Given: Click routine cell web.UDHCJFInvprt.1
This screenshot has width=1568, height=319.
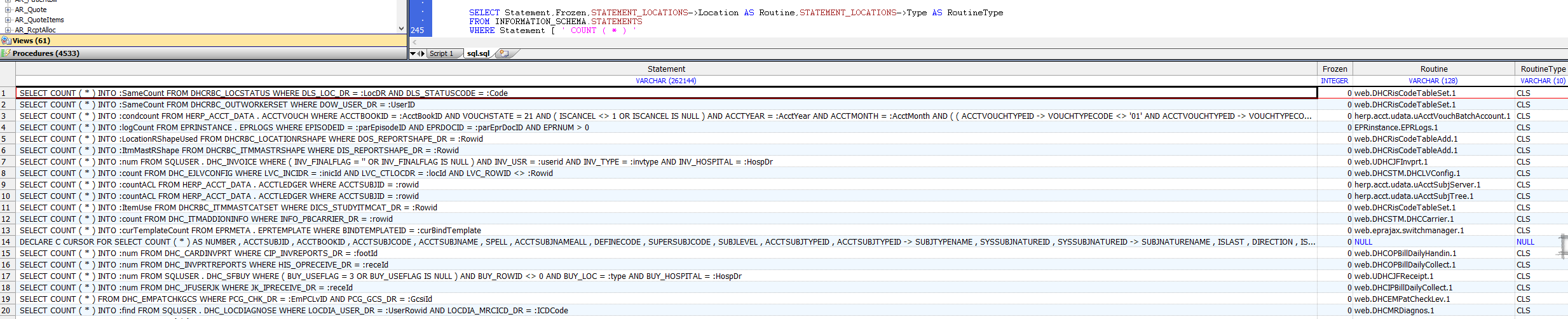Looking at the screenshot, I should pos(1434,162).
